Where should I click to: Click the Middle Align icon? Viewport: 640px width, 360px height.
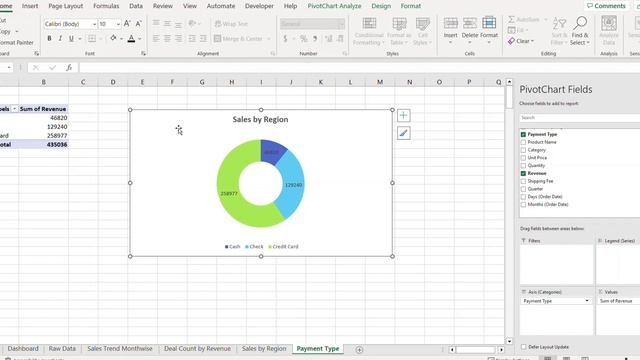point(167,24)
